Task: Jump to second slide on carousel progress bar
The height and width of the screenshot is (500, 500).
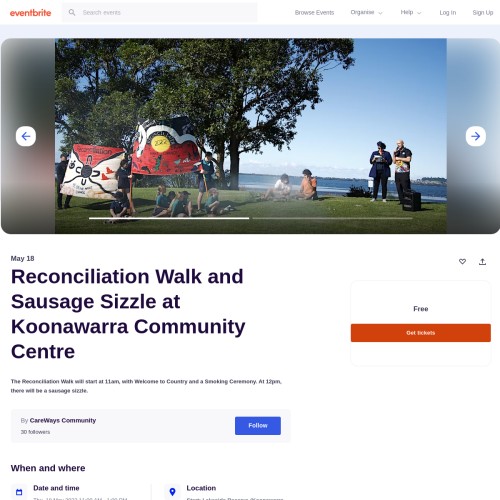Action: [x=332, y=218]
